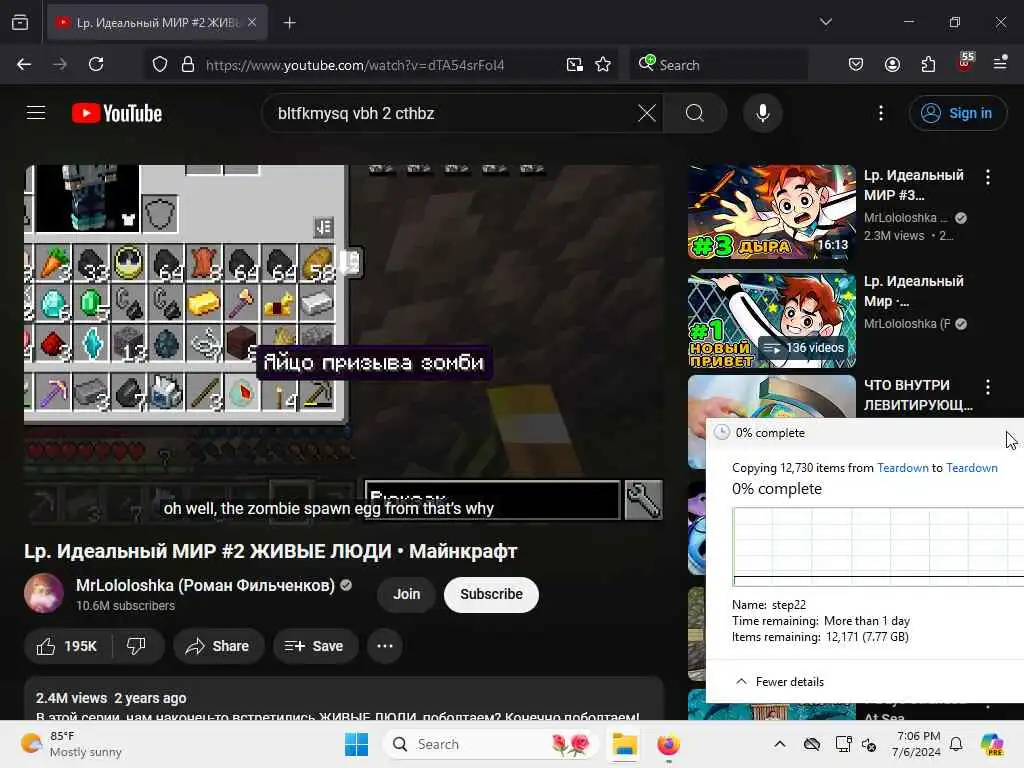Open picture-in-picture icon in address bar
The height and width of the screenshot is (768, 1024).
click(575, 65)
